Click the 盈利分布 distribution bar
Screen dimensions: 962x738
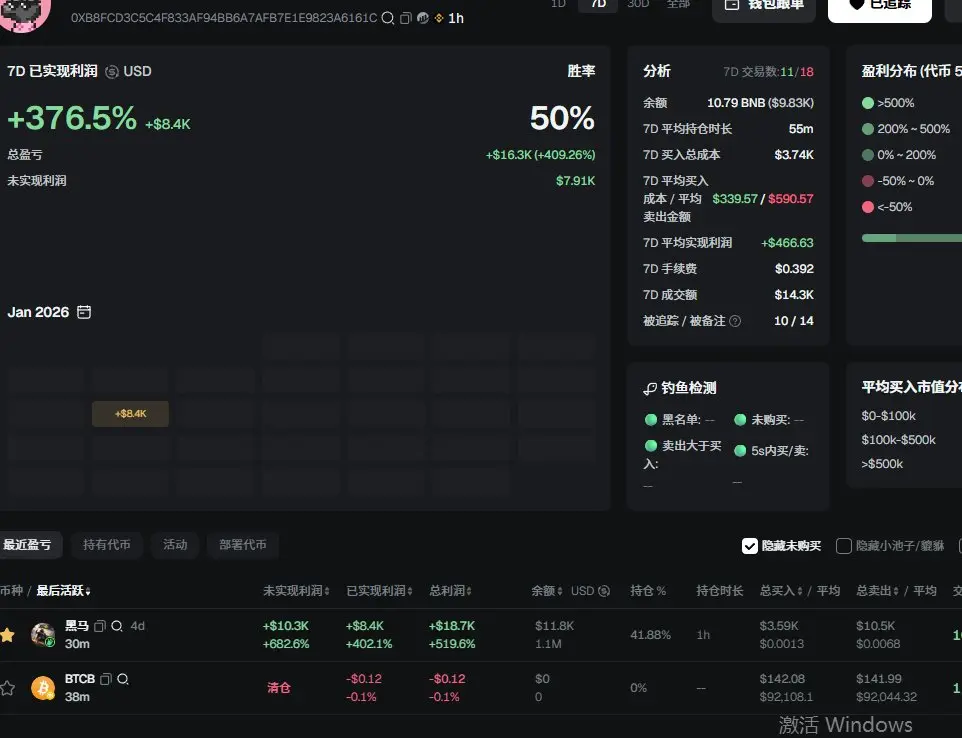[912, 238]
